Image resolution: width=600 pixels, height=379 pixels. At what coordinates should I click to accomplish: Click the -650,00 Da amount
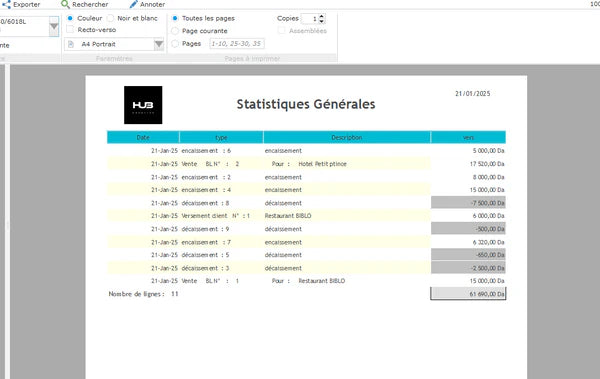pos(490,255)
